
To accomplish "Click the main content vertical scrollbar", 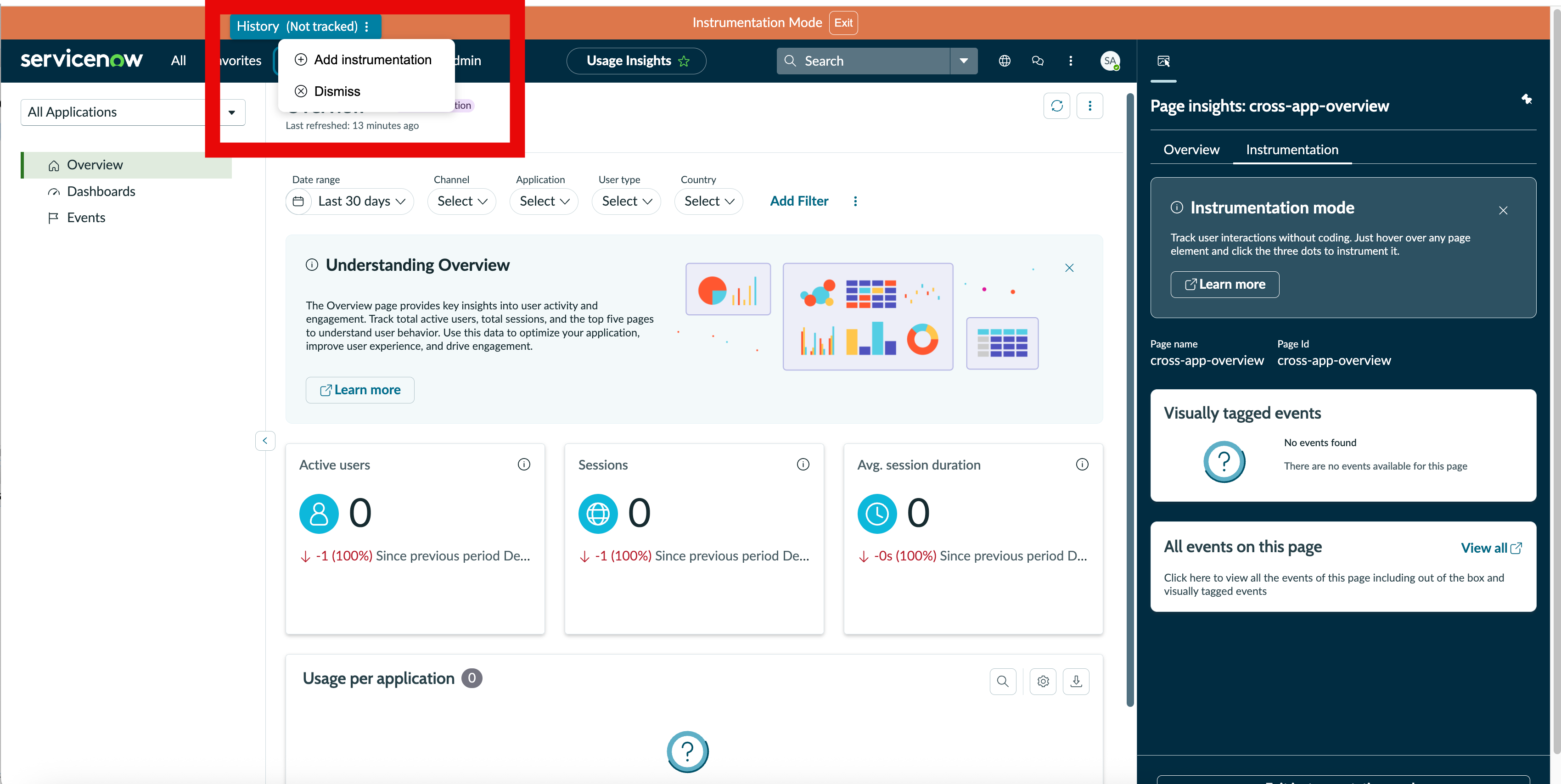I will click(1129, 400).
